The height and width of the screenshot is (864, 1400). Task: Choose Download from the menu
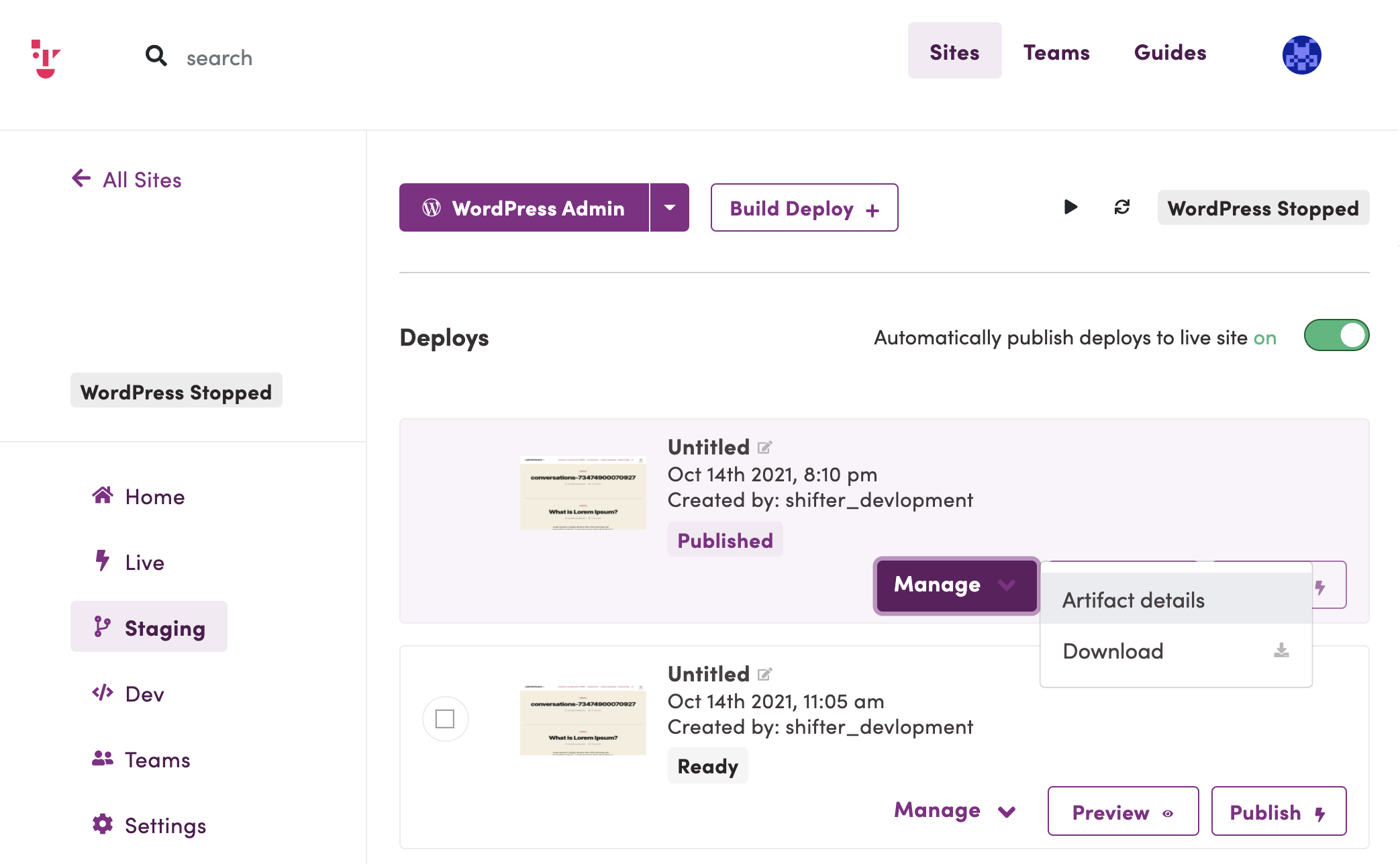click(x=1176, y=651)
